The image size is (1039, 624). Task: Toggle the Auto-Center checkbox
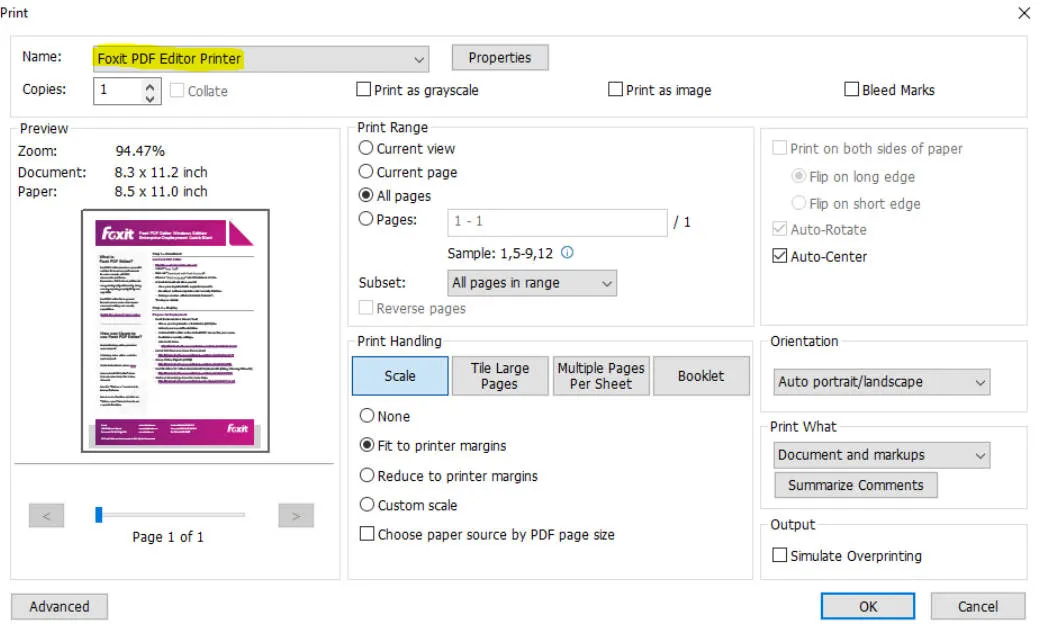click(780, 256)
